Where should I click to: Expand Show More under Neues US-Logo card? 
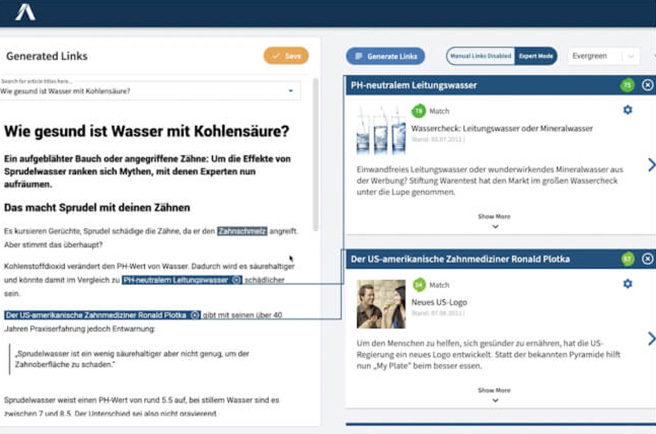495,395
